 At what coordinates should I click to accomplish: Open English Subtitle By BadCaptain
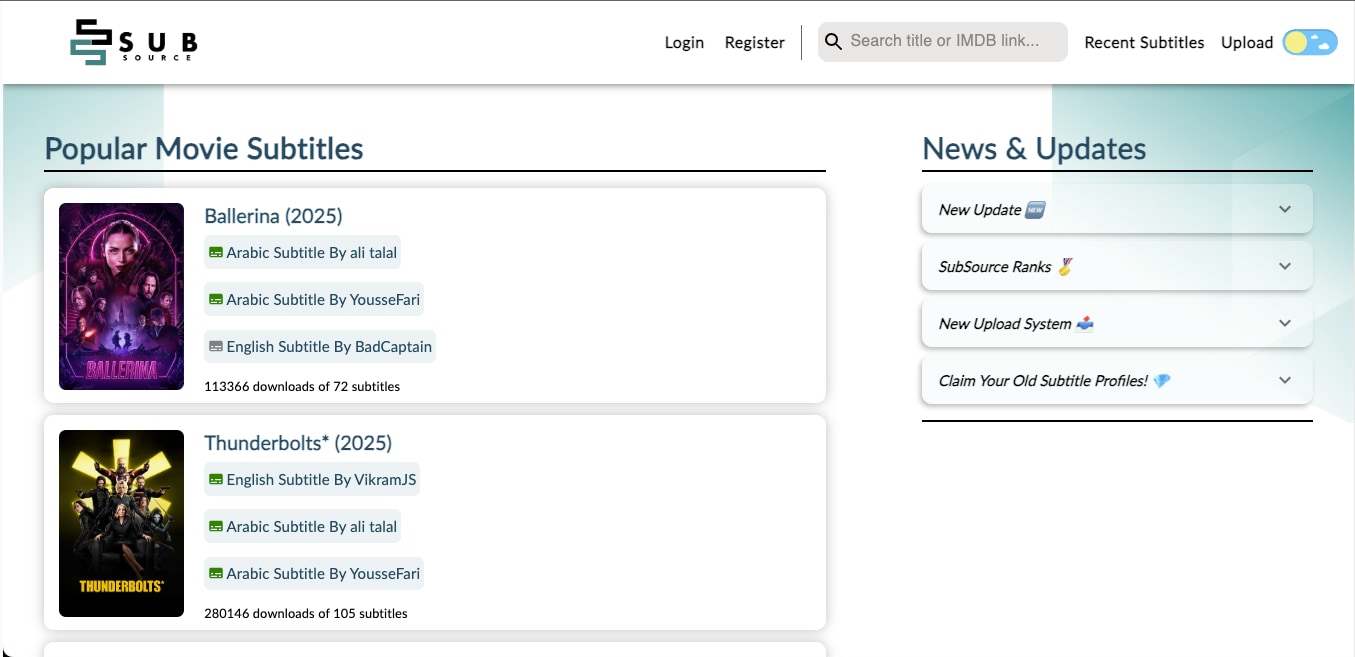[x=320, y=346]
